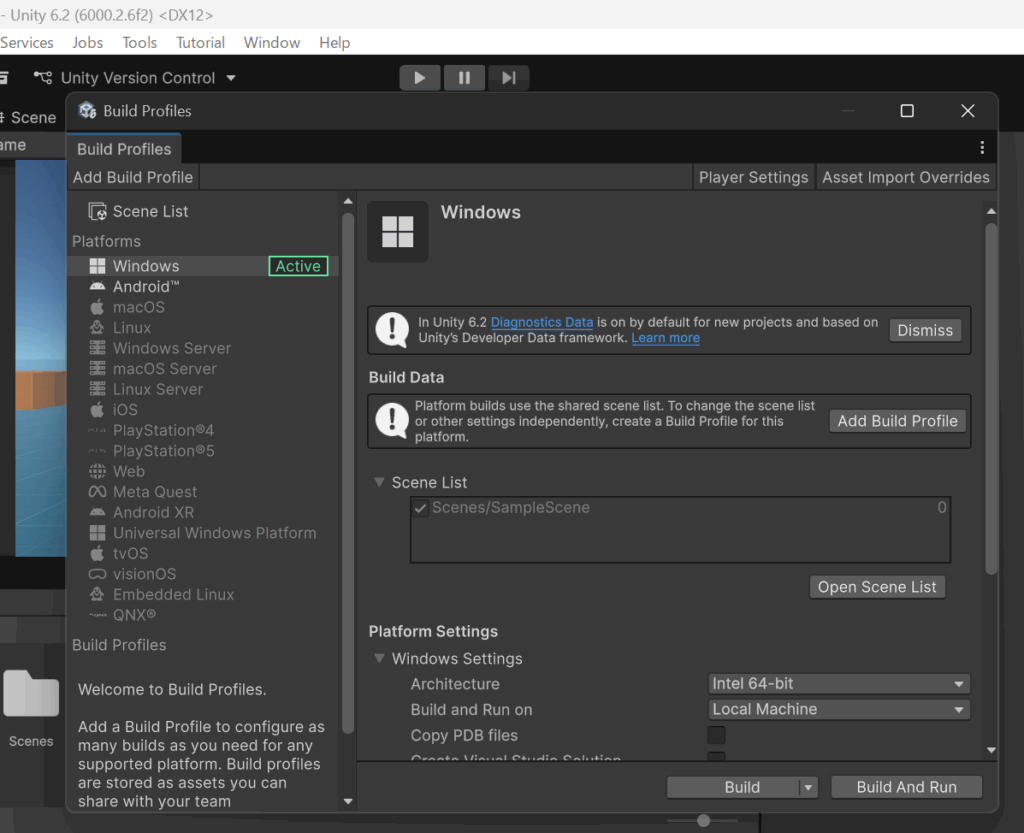Select the Android platform icon
1024x833 pixels.
97,287
